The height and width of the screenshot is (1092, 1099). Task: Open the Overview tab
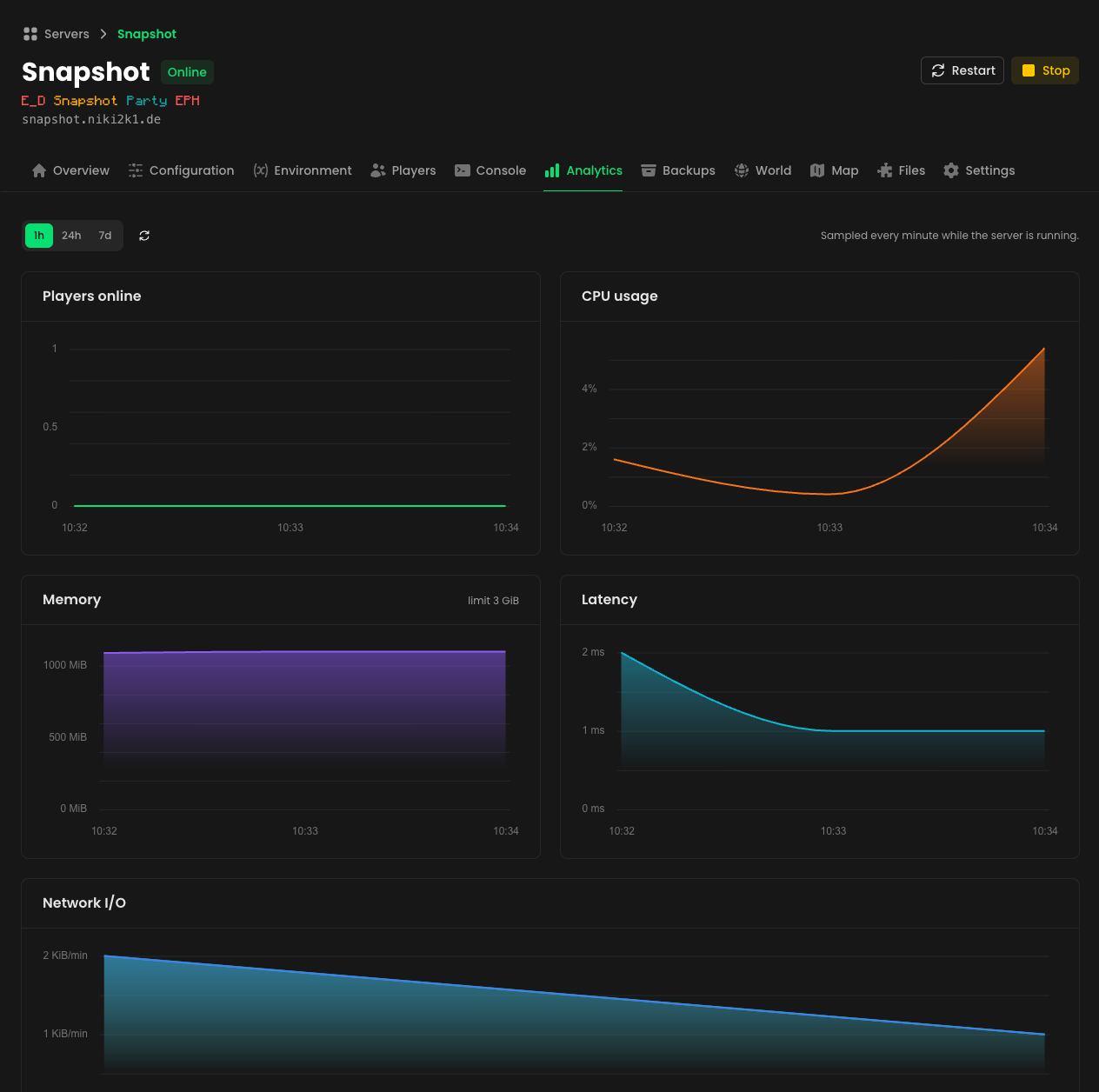coord(70,170)
